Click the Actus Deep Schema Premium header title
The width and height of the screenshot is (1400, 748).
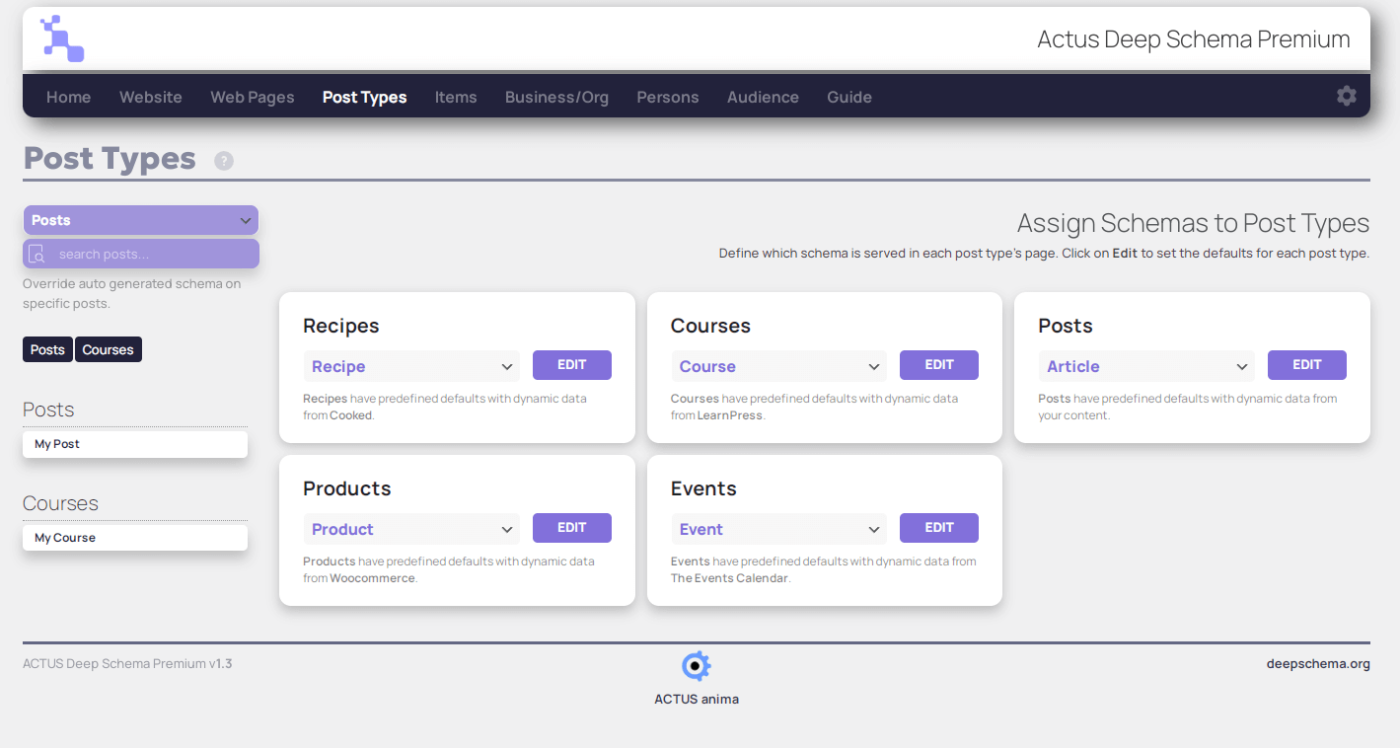[1194, 39]
